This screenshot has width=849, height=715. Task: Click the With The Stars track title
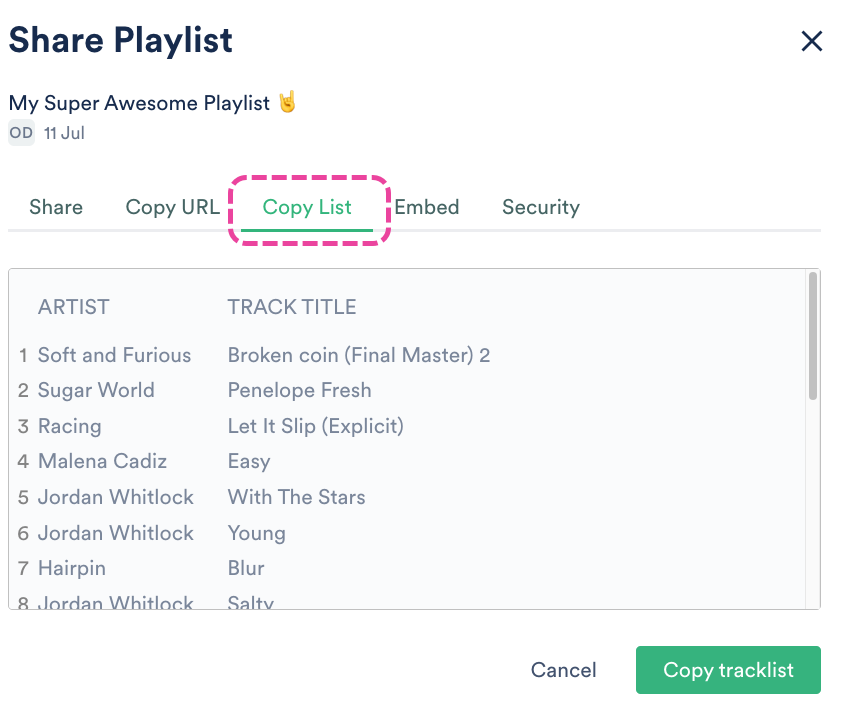[x=296, y=497]
